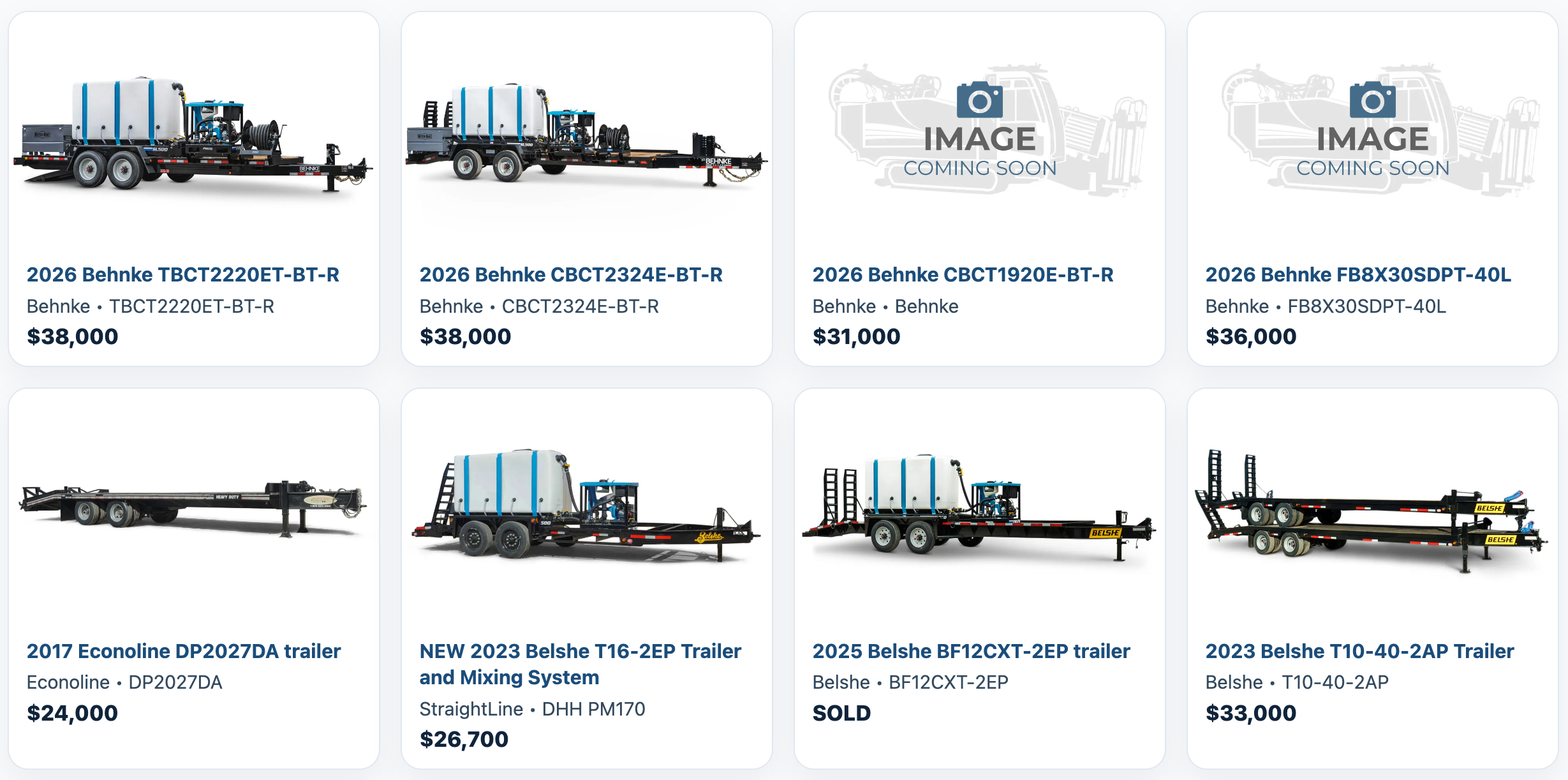Viewport: 1568px width, 780px height.
Task: Click the sold Belshe BF12CXT-2EP trailer photo
Action: pyautogui.click(x=979, y=507)
